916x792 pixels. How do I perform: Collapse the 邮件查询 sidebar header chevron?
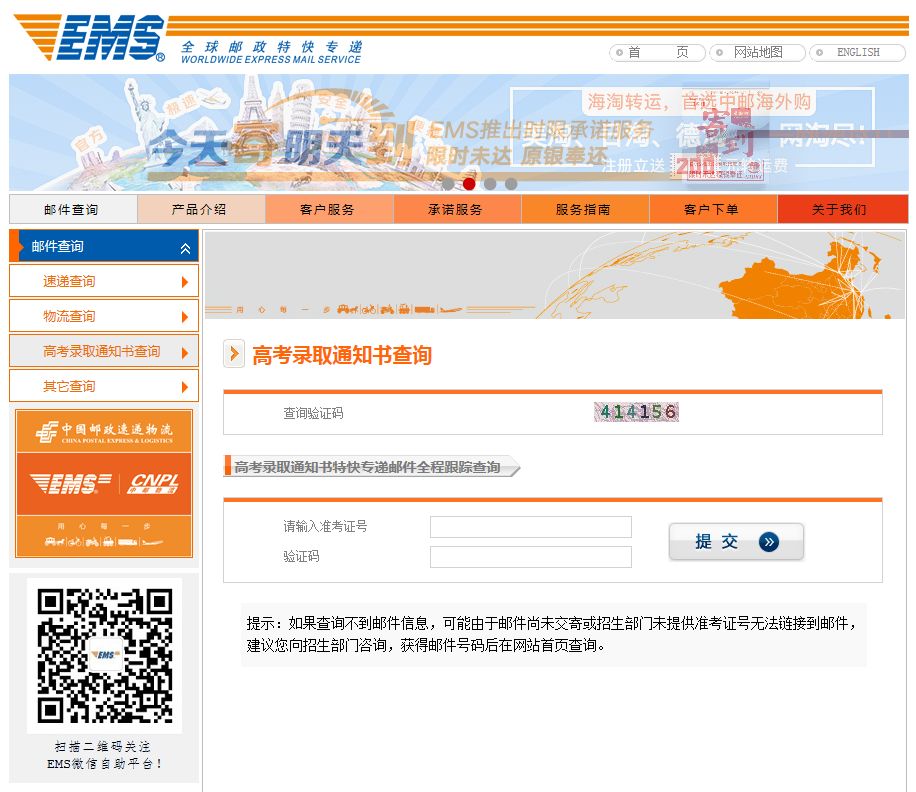point(185,248)
